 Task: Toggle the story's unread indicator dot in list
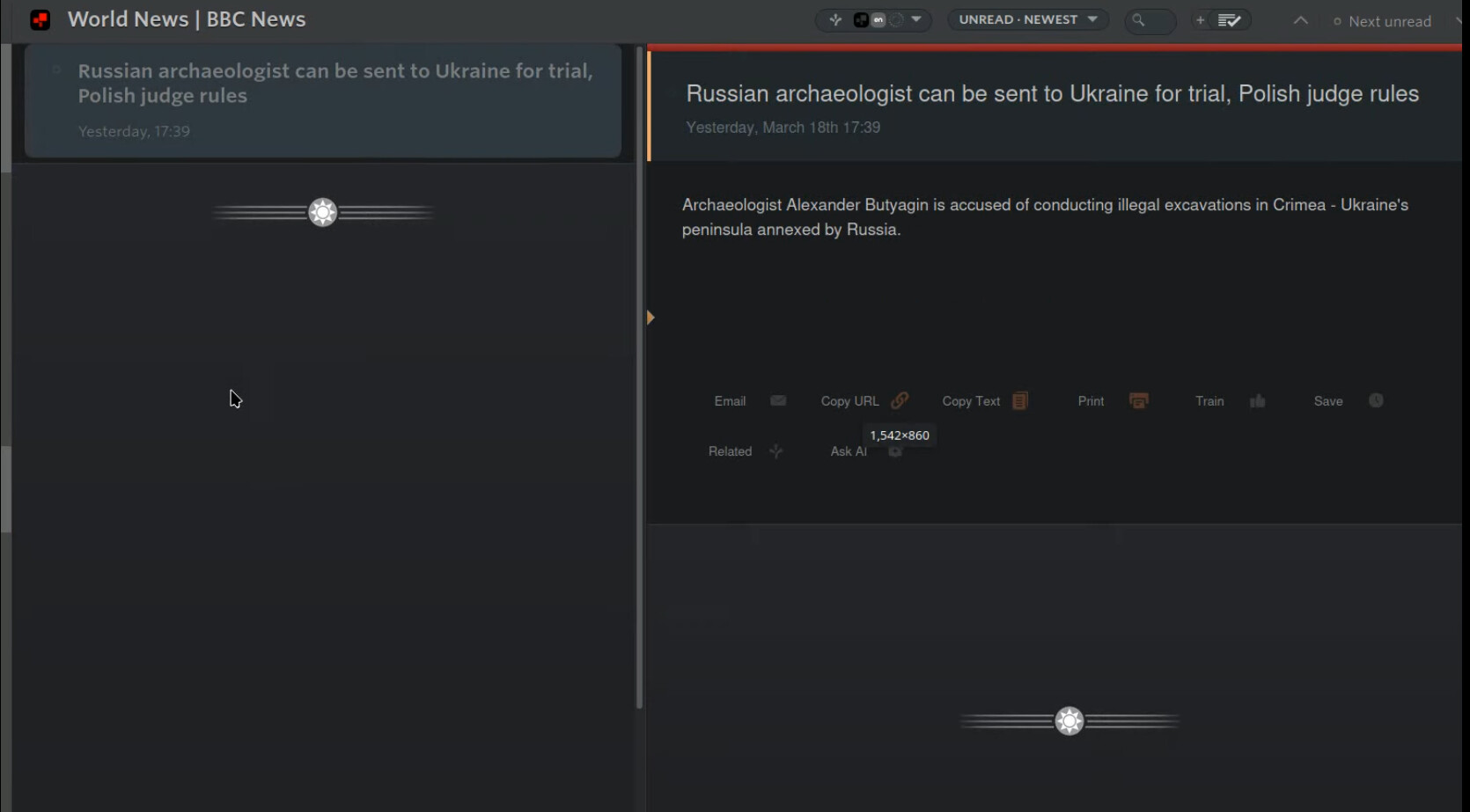coord(57,70)
